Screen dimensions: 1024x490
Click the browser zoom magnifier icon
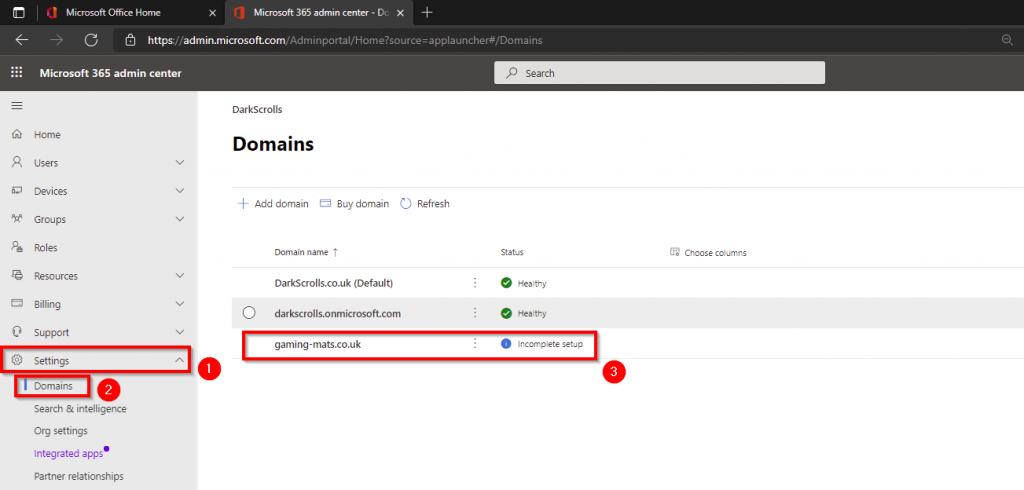[x=1007, y=40]
